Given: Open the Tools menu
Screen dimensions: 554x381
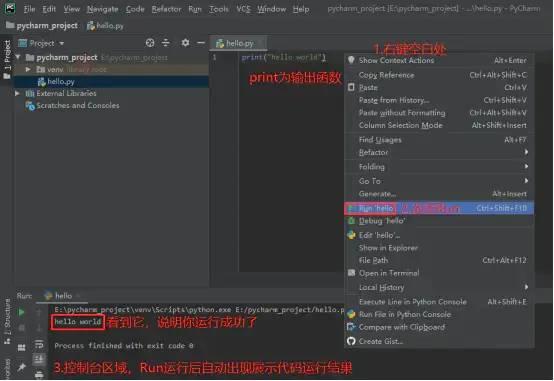Looking at the screenshot, I should 219,9.
